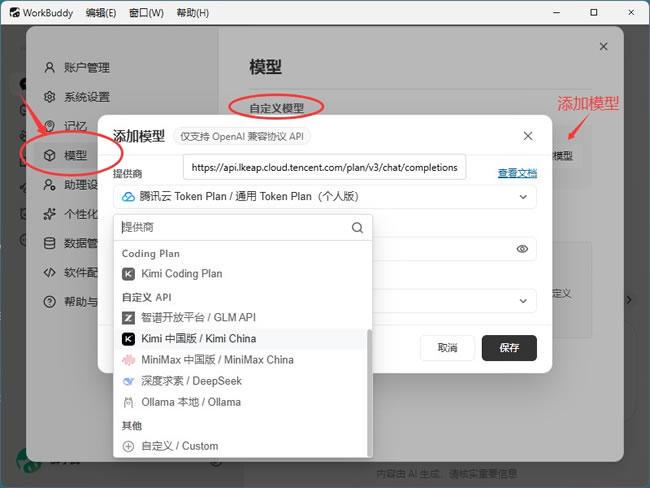
Task: Click the Kimi Coding Plan K icon
Action: (128, 274)
